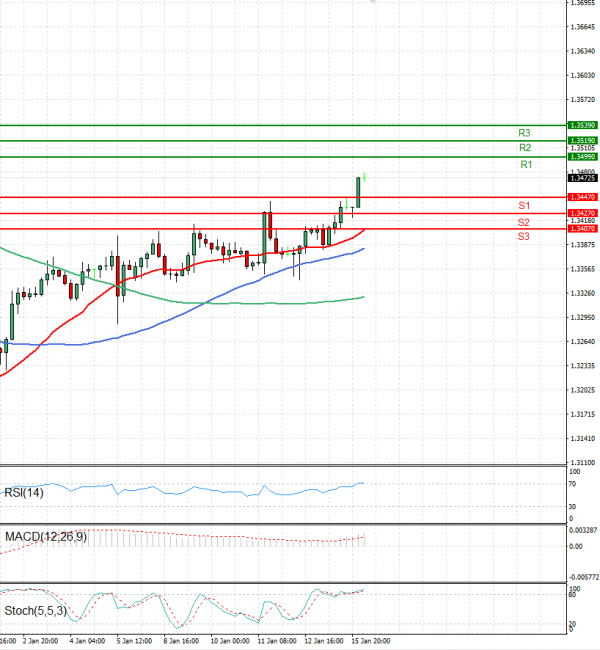Click the RSI(14) indicator label
Viewport: 600px width, 650px height.
pyautogui.click(x=24, y=493)
